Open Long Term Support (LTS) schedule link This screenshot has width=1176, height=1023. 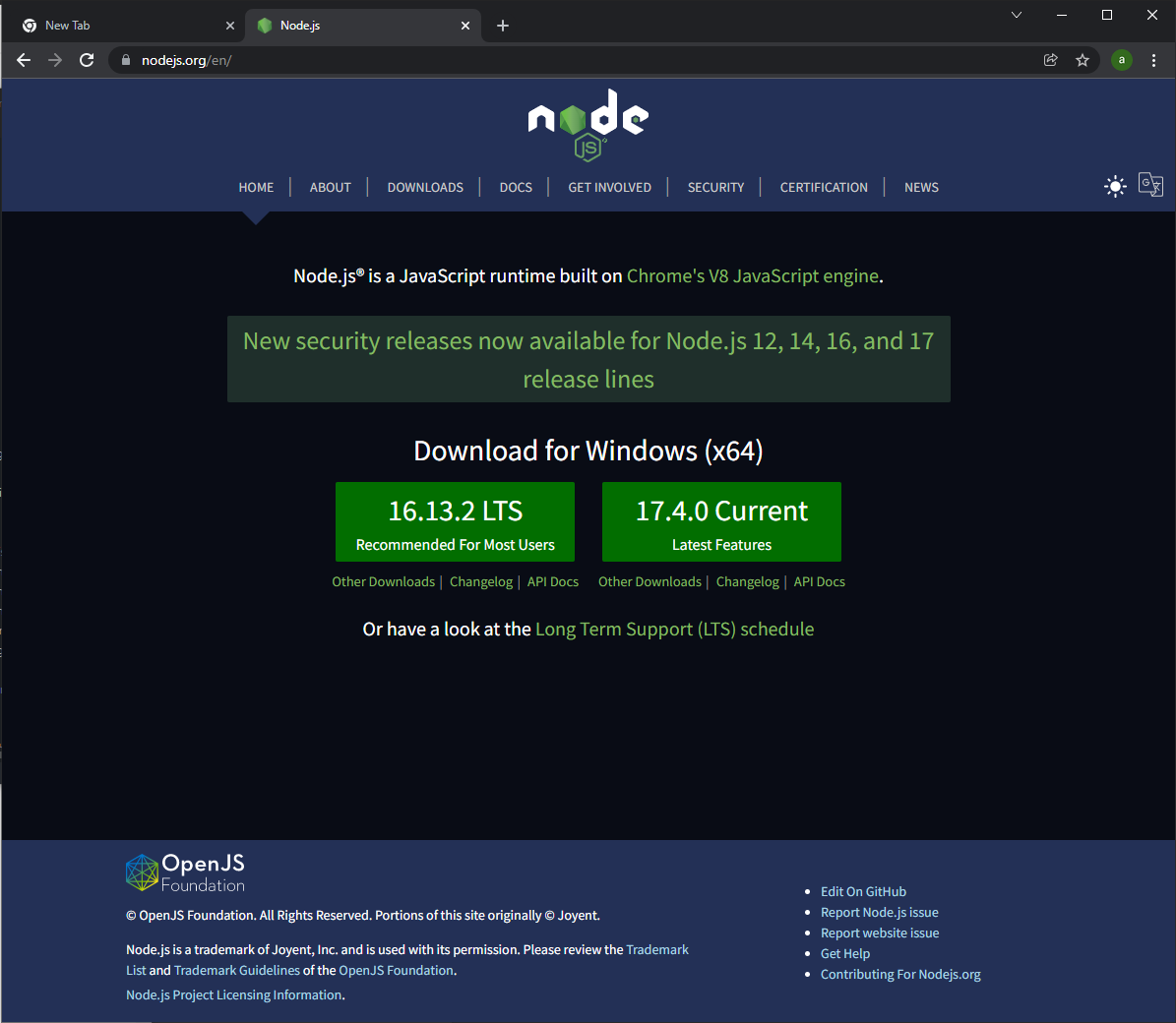(x=674, y=629)
